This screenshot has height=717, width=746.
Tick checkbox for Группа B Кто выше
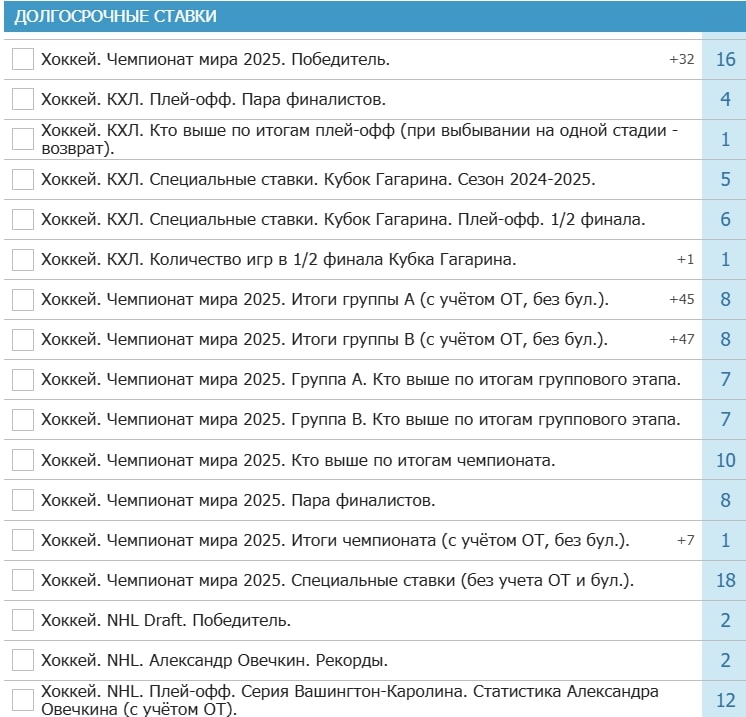pyautogui.click(x=23, y=419)
